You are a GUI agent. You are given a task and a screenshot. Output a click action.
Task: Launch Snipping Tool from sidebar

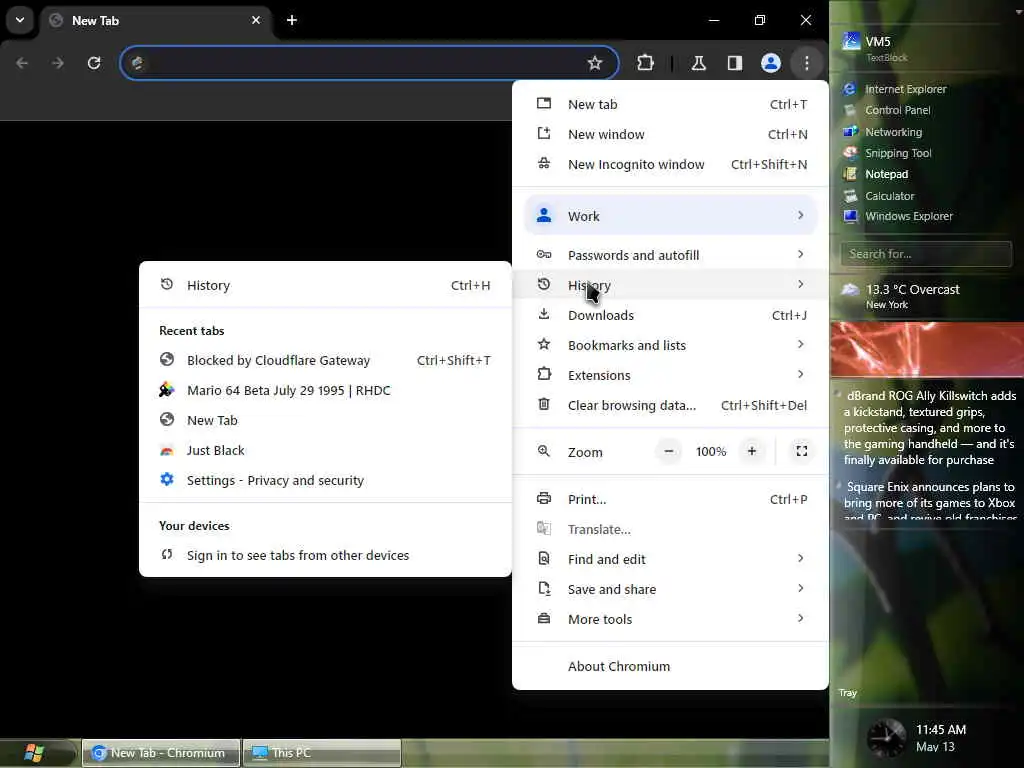888,153
